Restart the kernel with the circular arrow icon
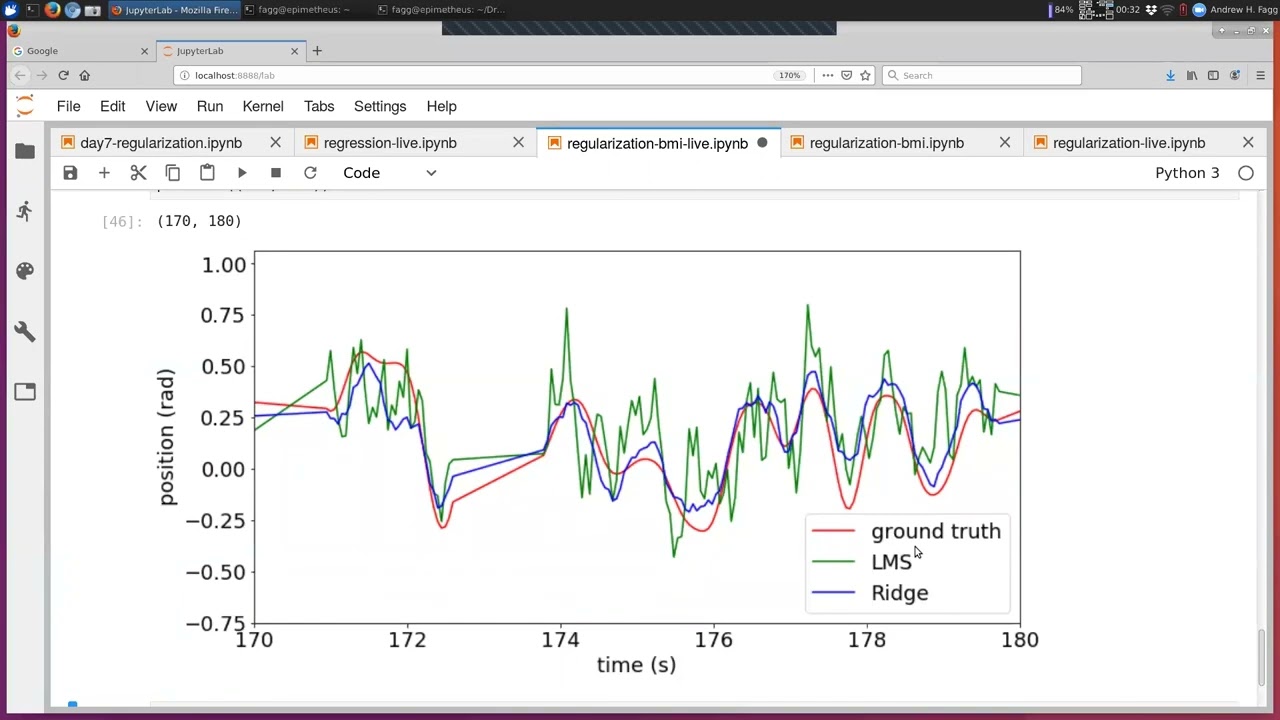 click(x=310, y=173)
